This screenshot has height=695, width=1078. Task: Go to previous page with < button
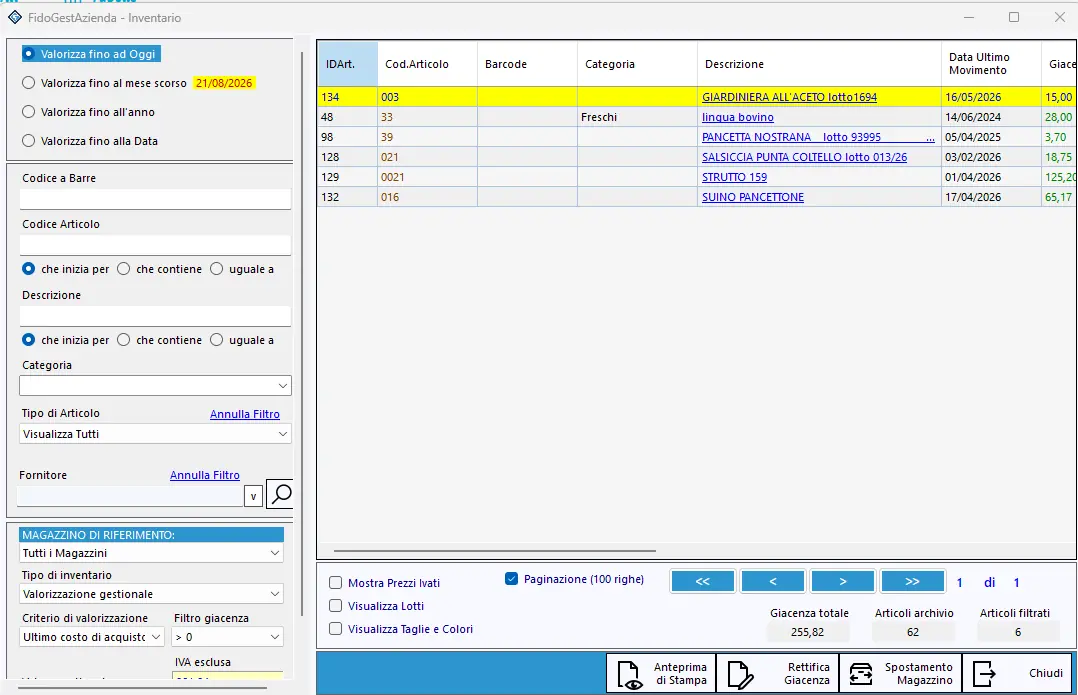tap(773, 582)
